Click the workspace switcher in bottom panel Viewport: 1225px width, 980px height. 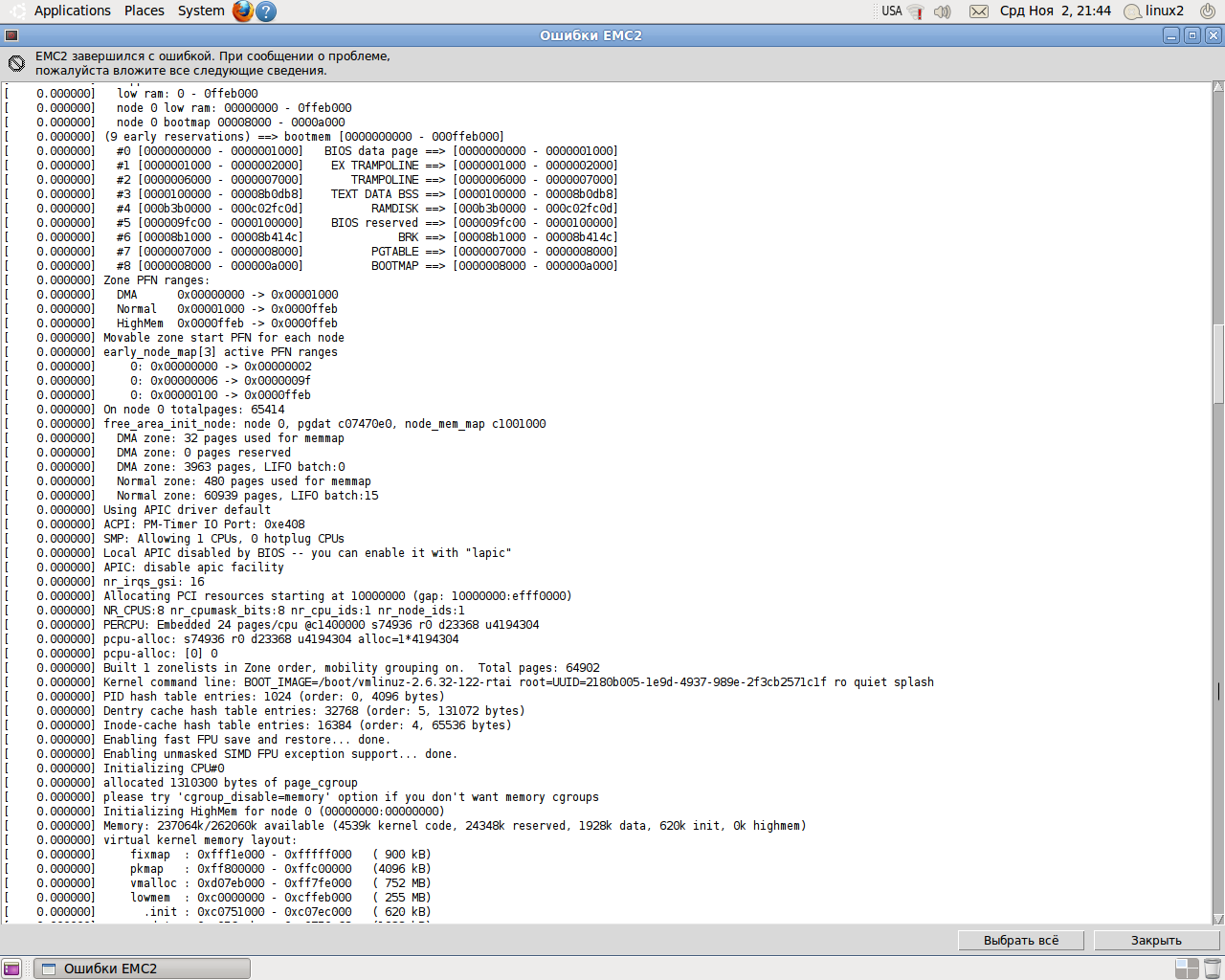(1187, 969)
